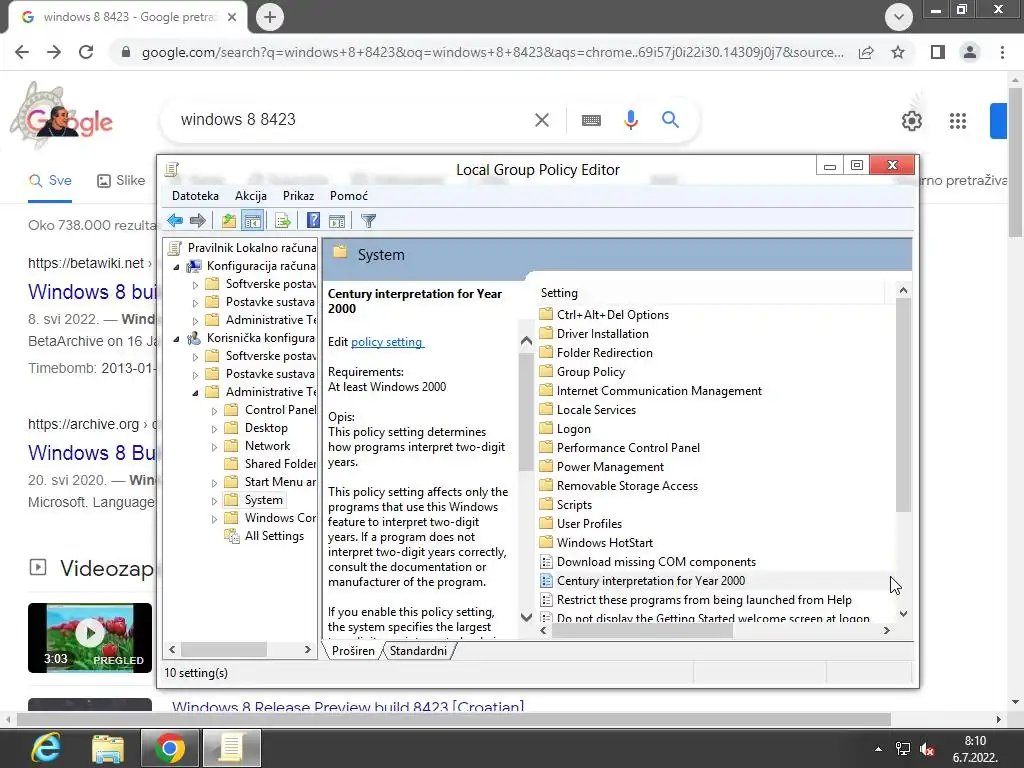Collapse the Korisnička konfiguracija tree node
This screenshot has width=1024, height=768.
176,338
